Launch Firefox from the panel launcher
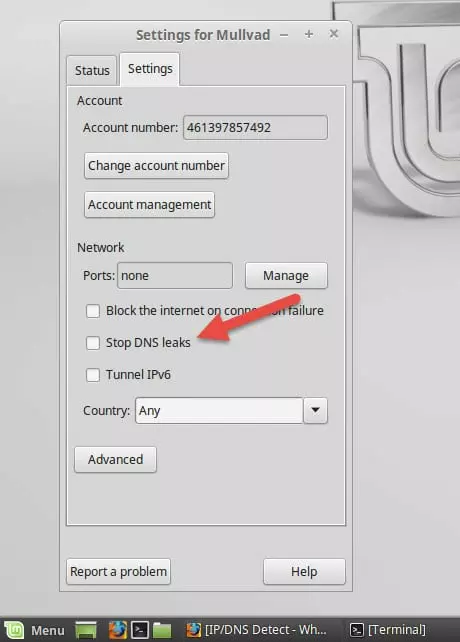This screenshot has width=460, height=642. [117, 630]
